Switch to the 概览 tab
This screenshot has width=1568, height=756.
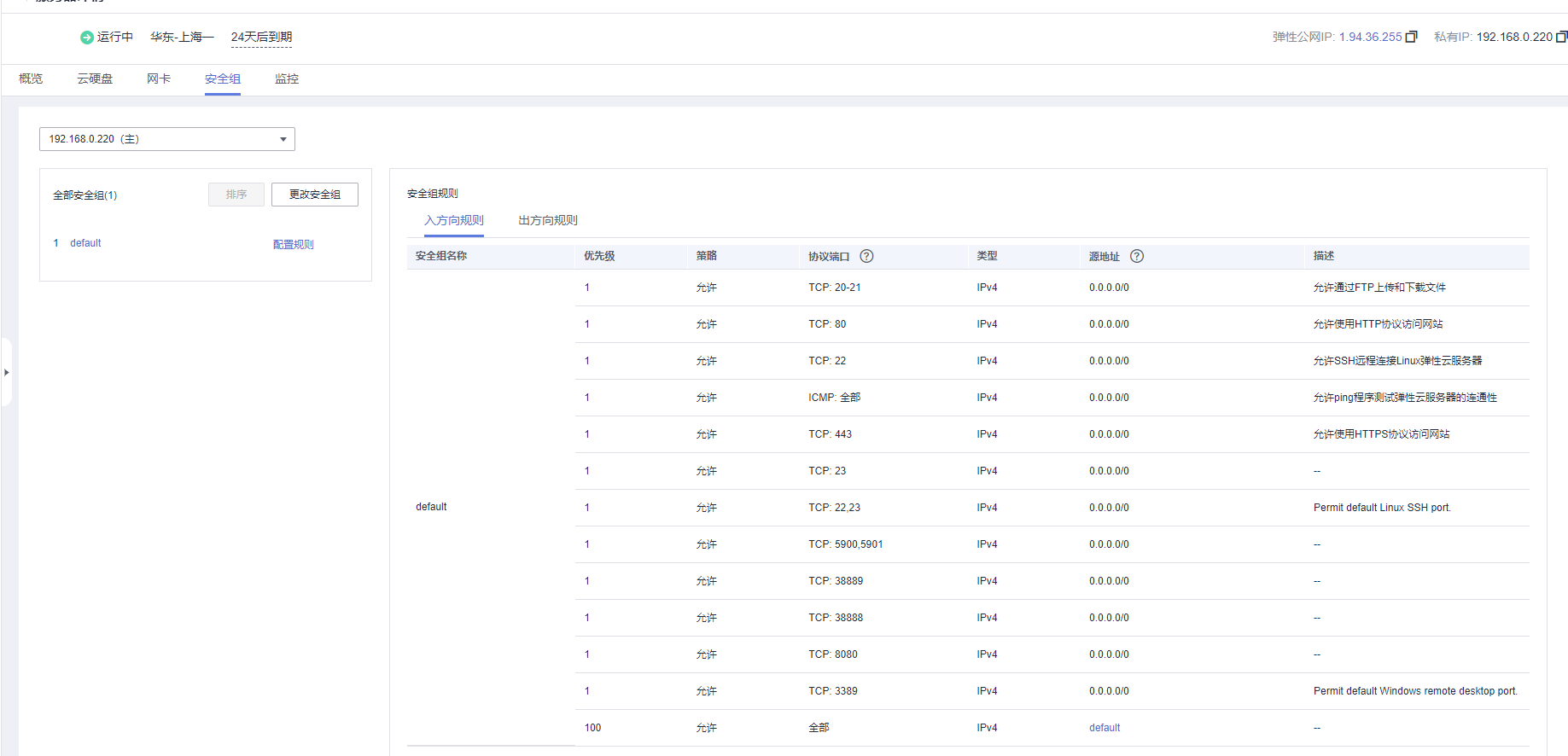click(31, 79)
